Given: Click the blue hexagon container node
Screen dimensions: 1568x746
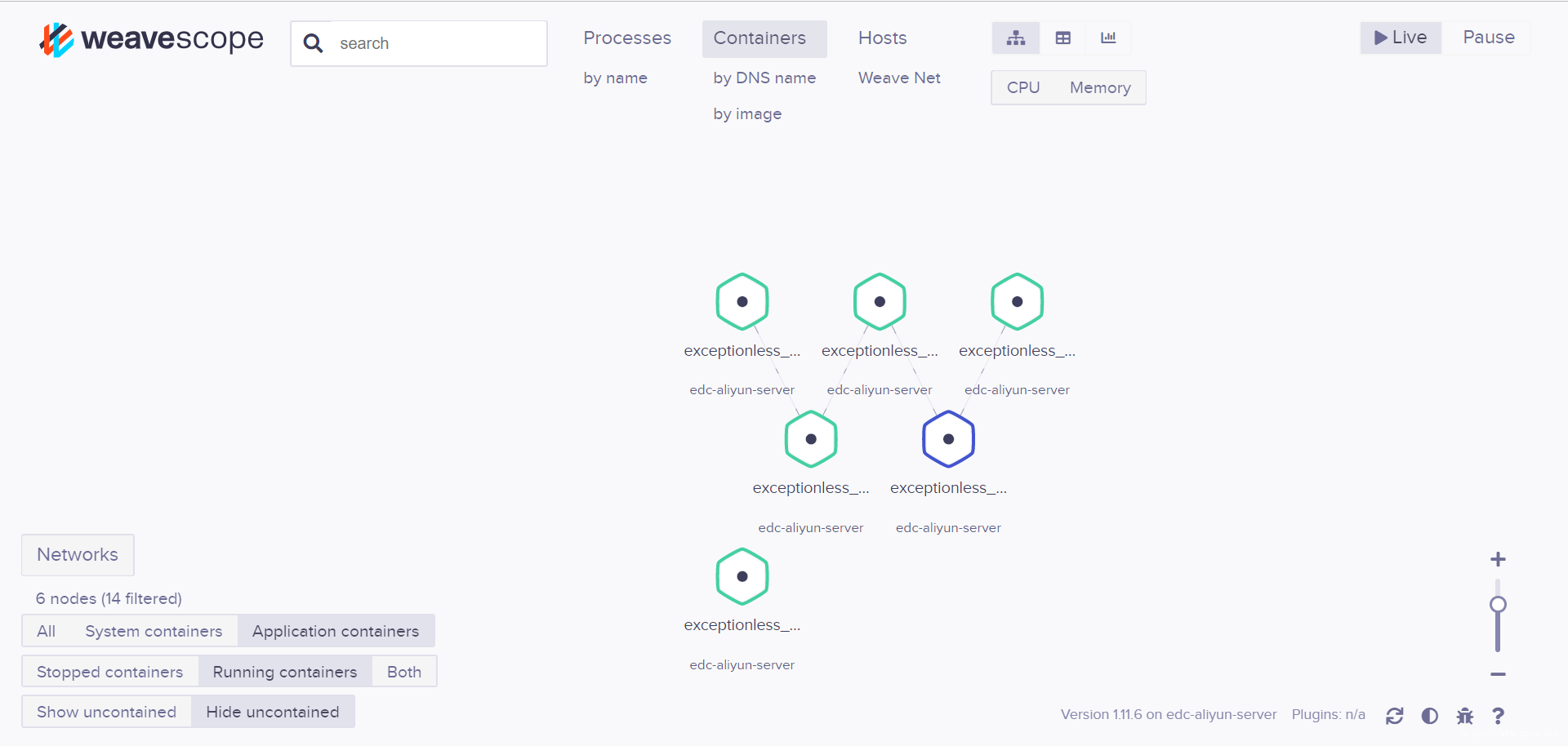Looking at the screenshot, I should click(x=948, y=439).
